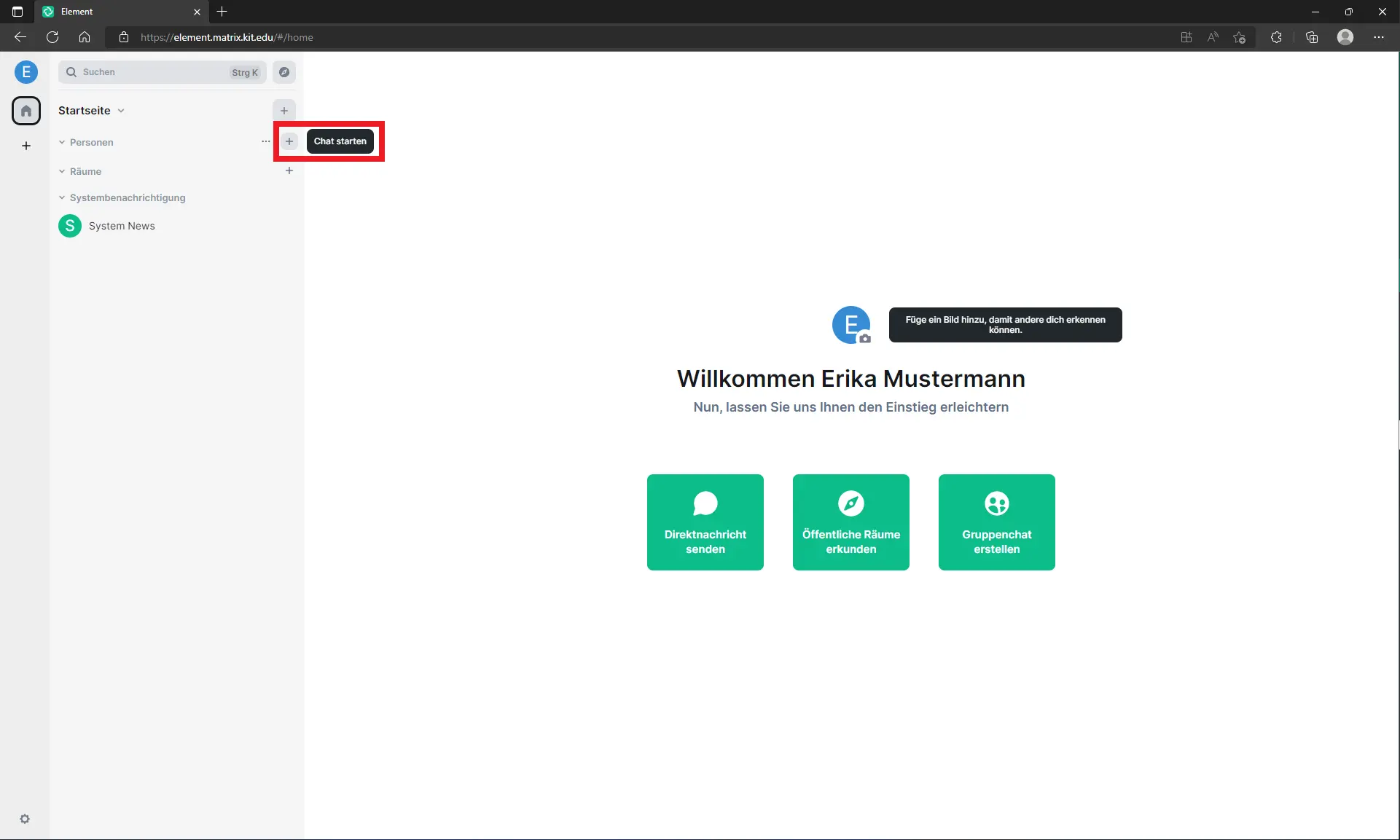Add a room using the Räume plus icon
Screen dimensions: 1400x840
click(289, 170)
